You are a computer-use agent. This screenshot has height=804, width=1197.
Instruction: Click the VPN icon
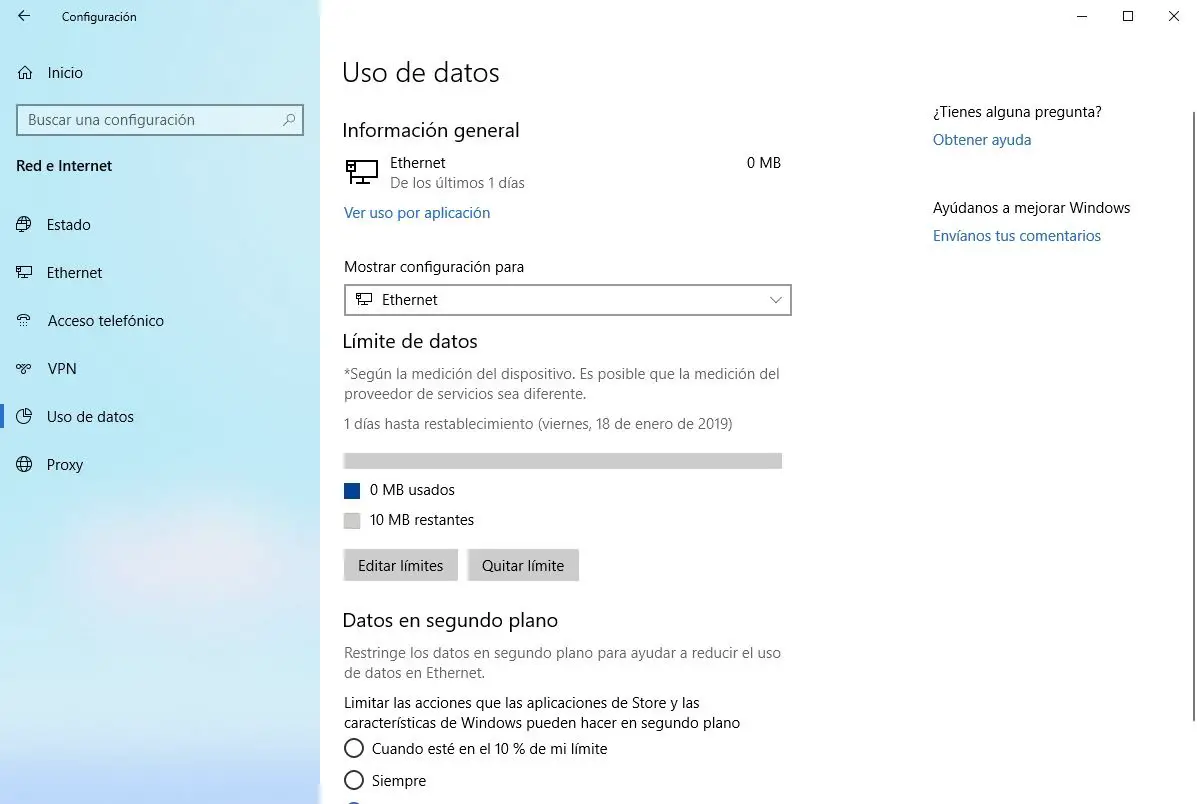(x=24, y=369)
